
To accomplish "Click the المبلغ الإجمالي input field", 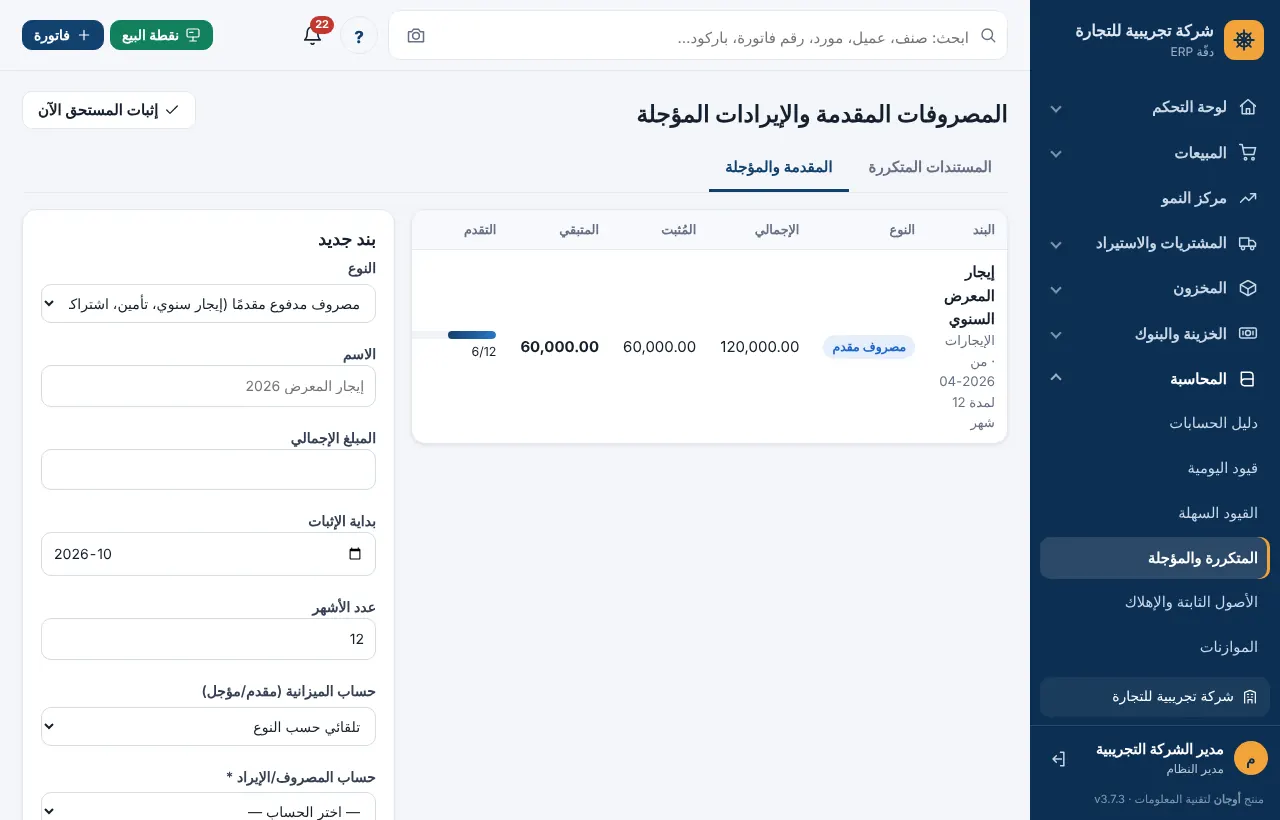I will coord(208,470).
